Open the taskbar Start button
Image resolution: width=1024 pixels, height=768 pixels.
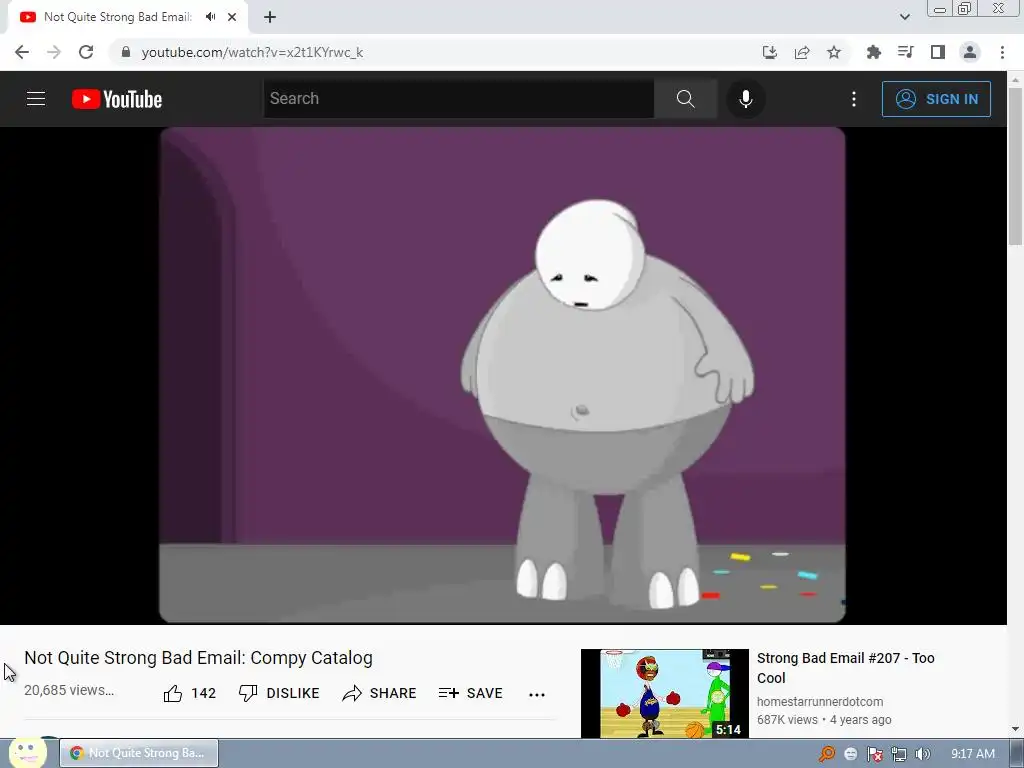click(27, 752)
